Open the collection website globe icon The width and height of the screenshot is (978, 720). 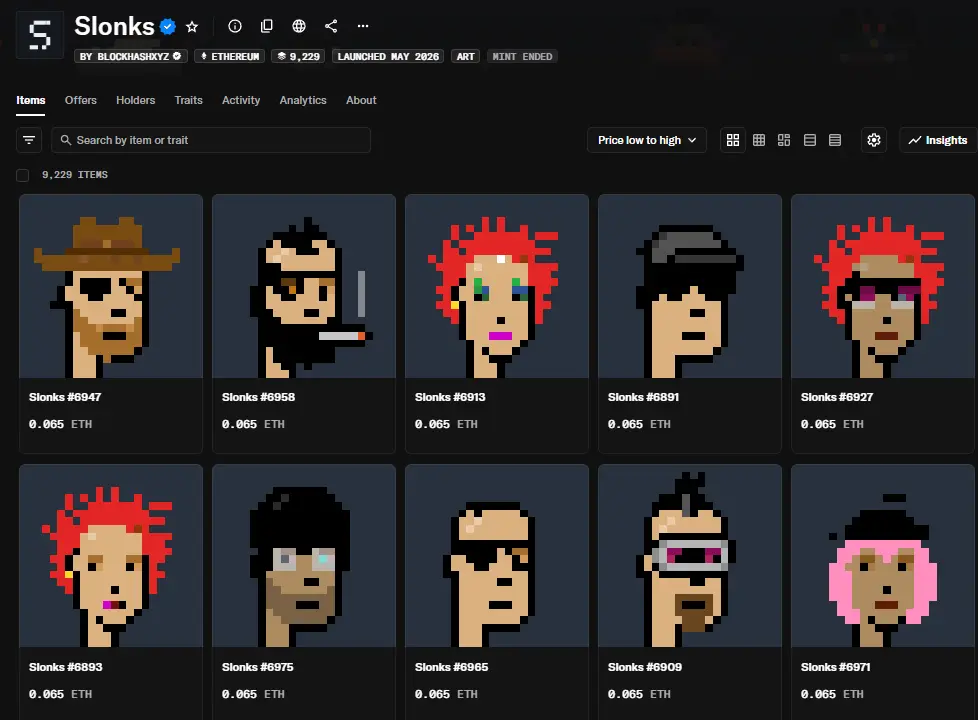tap(299, 26)
